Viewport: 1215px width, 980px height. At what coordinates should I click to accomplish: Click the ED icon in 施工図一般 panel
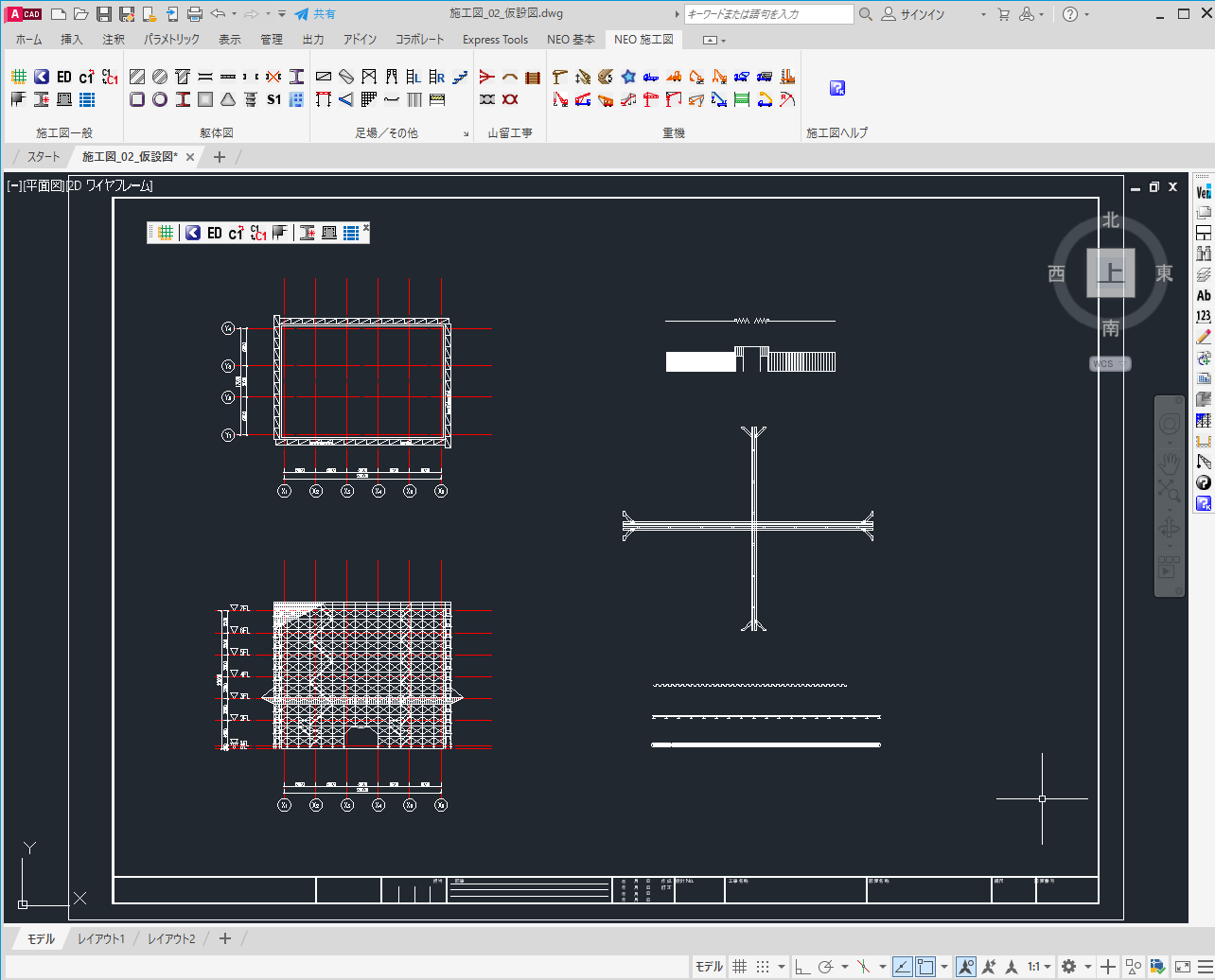(x=64, y=77)
